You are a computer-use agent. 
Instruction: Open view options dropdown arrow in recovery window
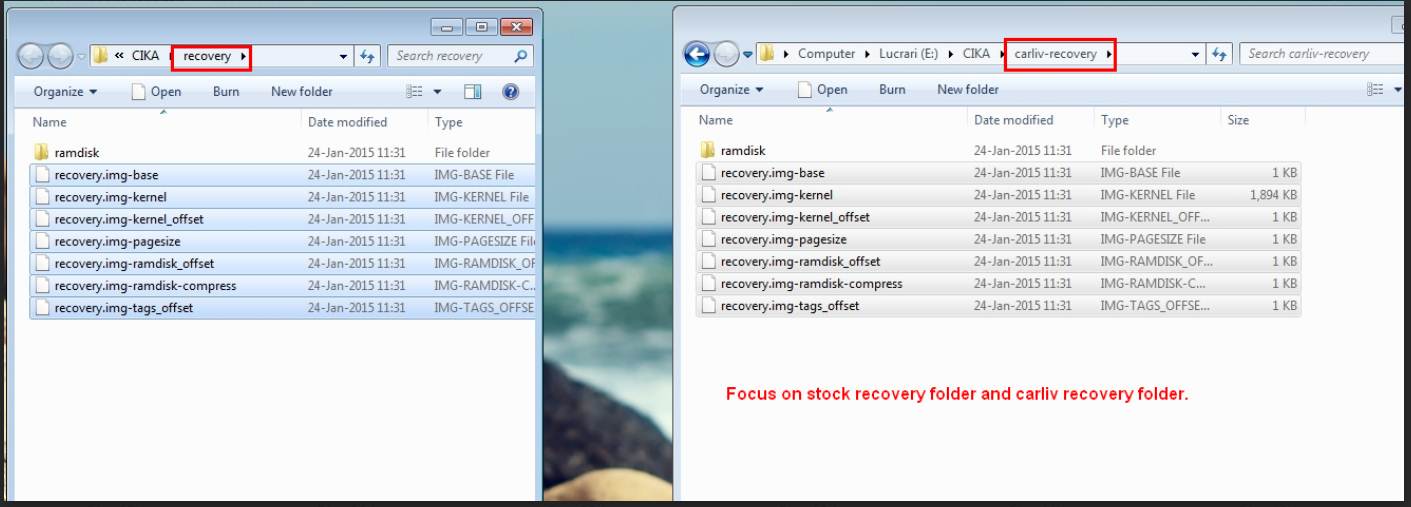point(437,92)
